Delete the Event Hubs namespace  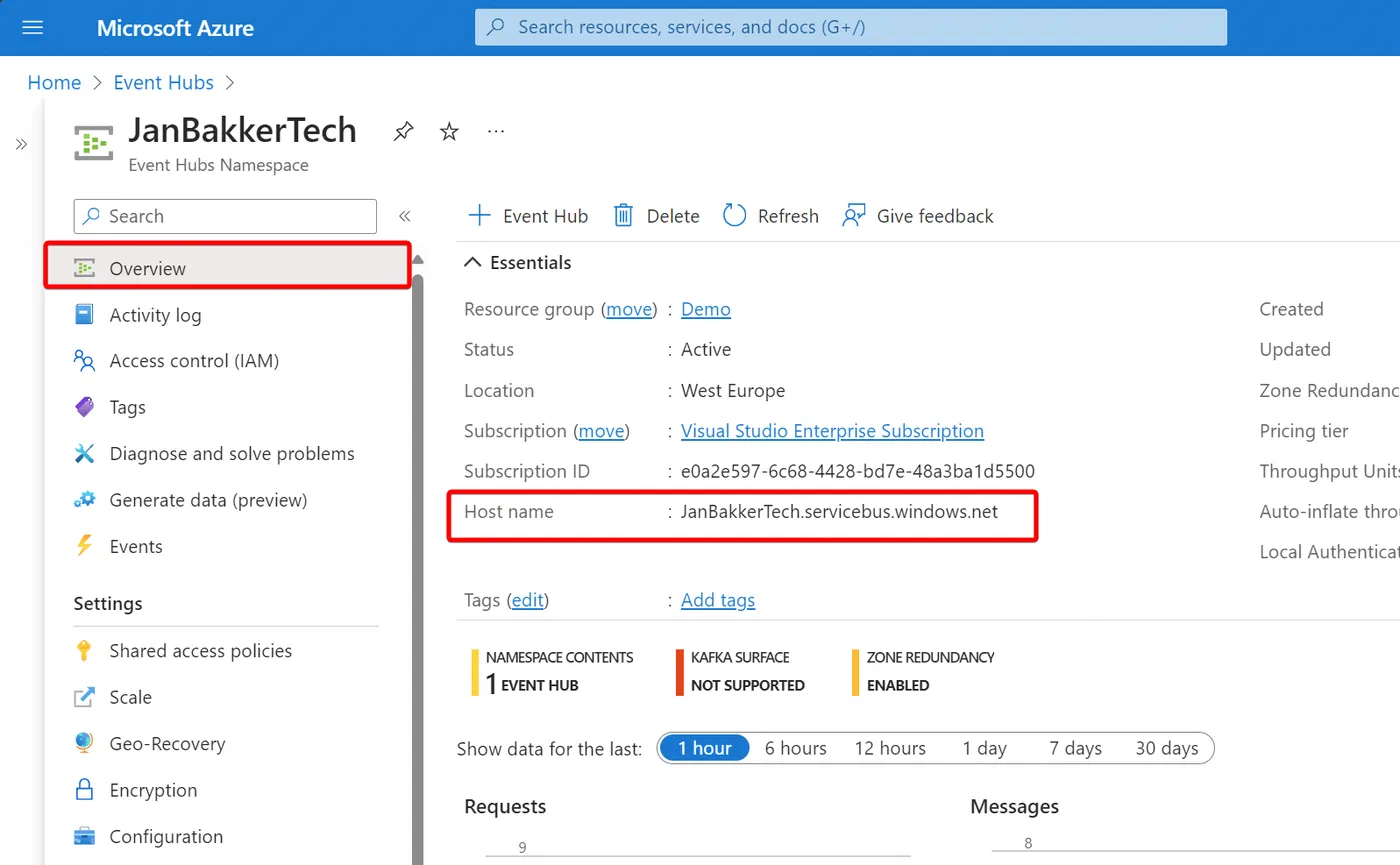656,216
